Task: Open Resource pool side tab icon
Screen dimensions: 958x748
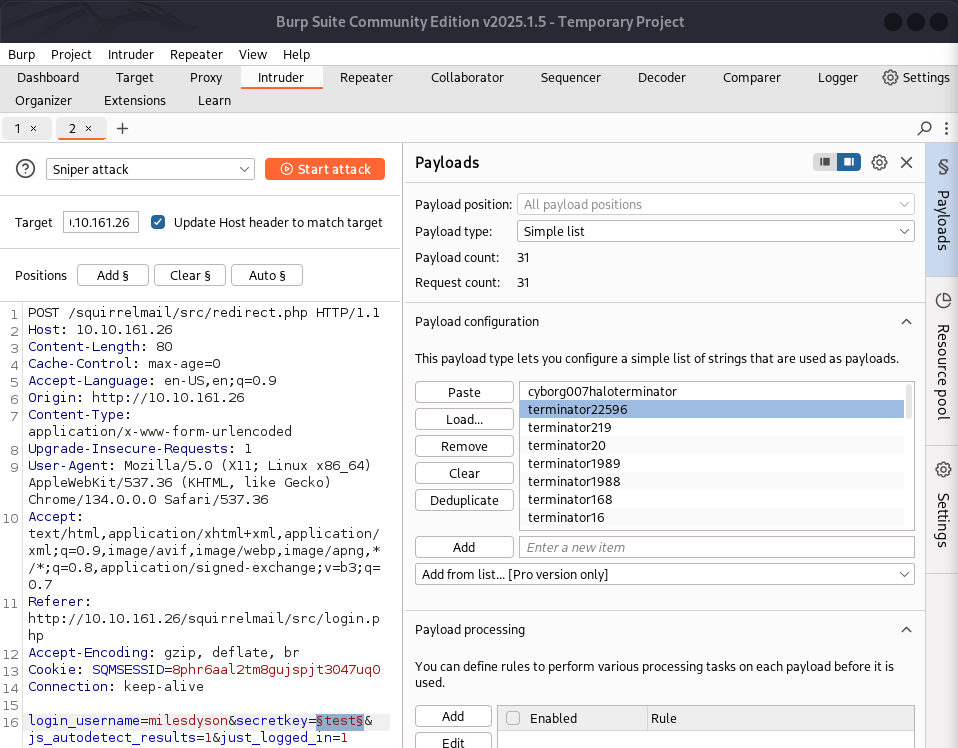Action: click(x=943, y=300)
